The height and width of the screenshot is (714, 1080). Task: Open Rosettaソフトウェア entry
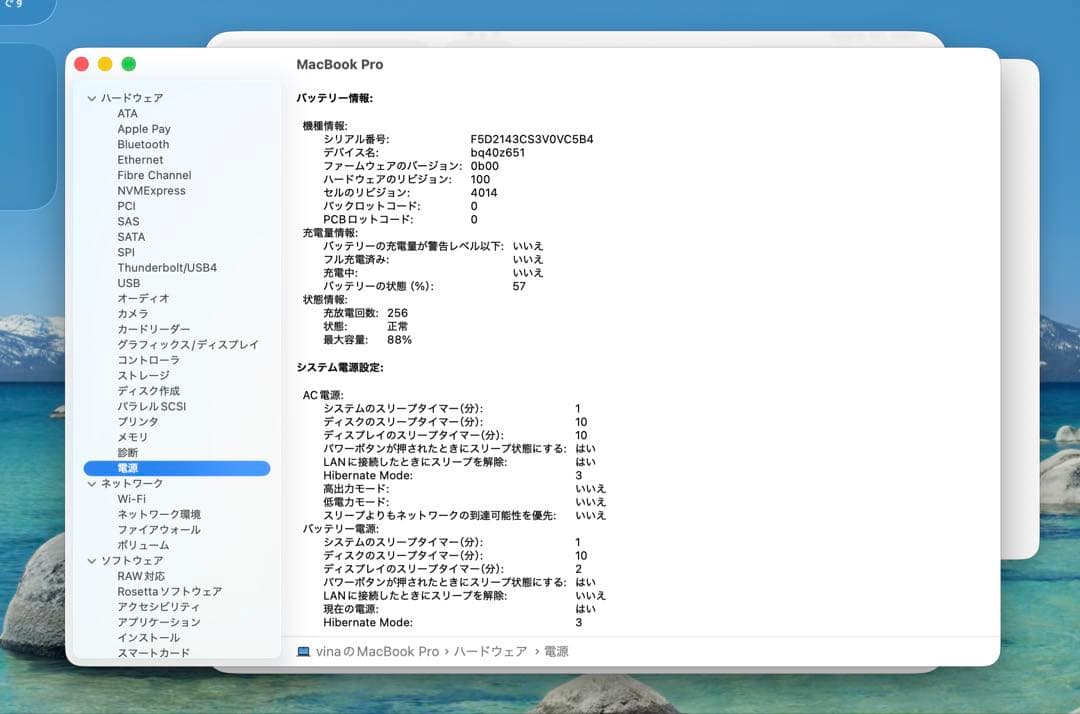[169, 591]
